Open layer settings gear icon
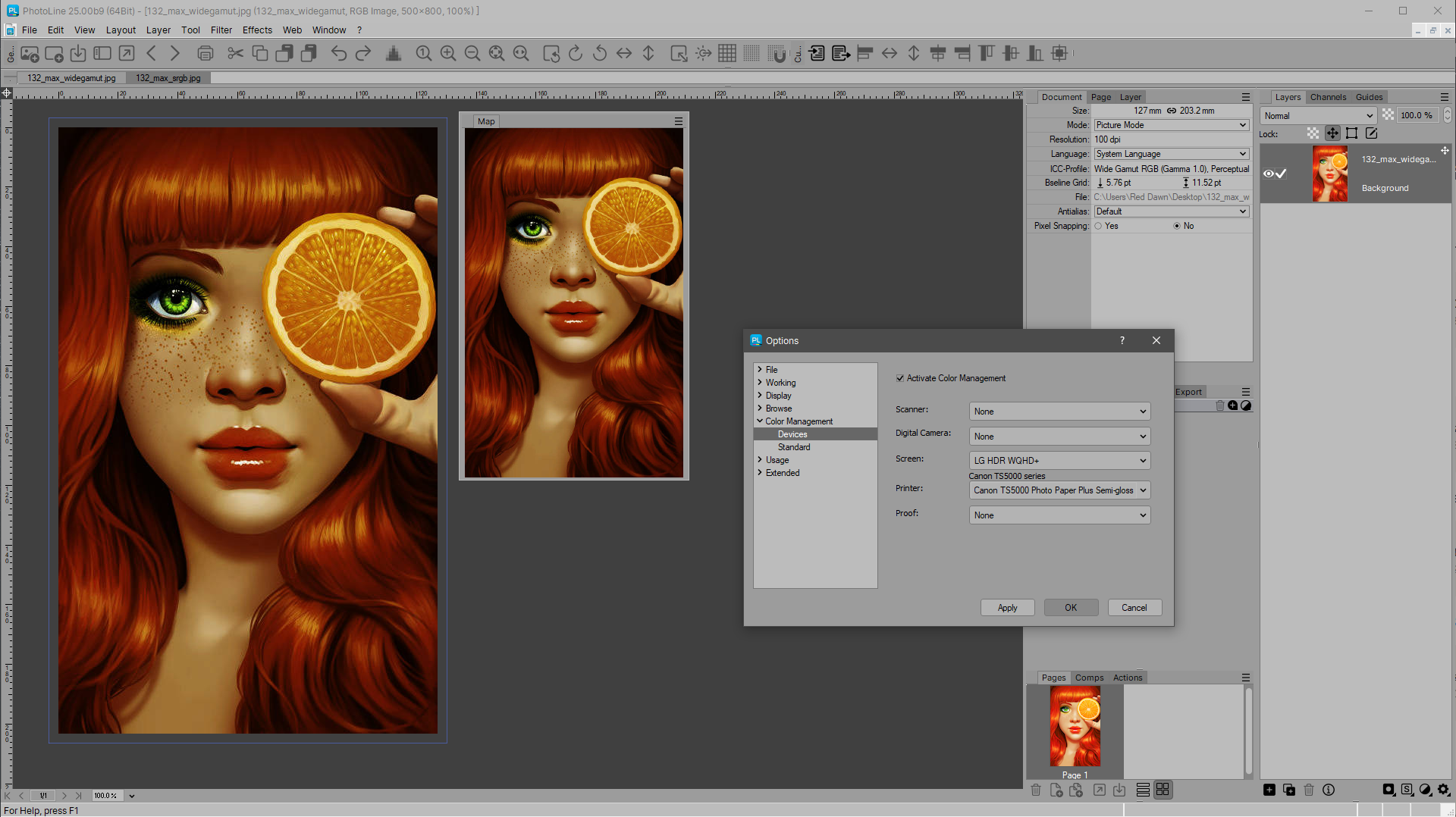Screen dimensions: 1456x817 click(1444, 790)
